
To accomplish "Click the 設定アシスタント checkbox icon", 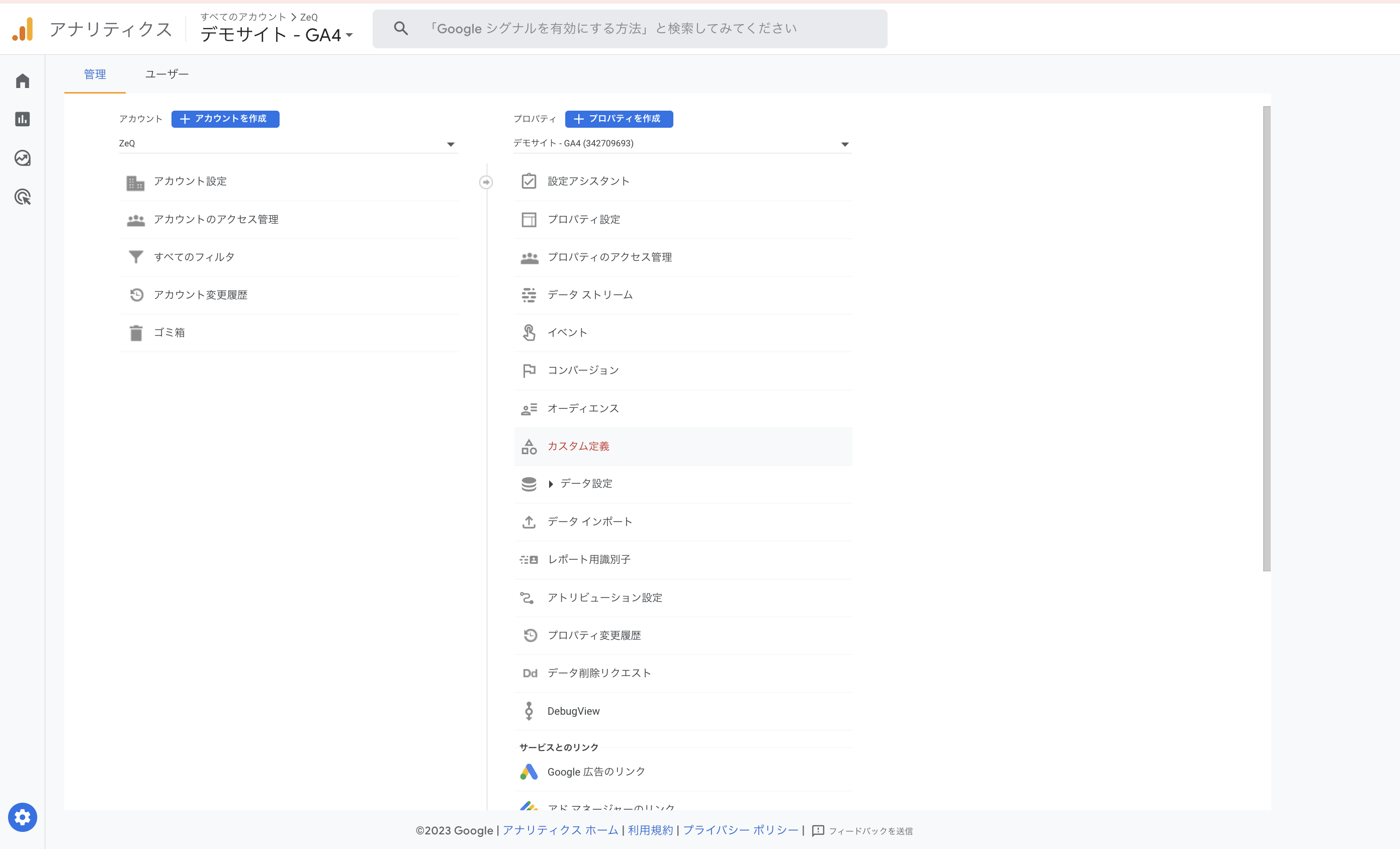I will (529, 181).
